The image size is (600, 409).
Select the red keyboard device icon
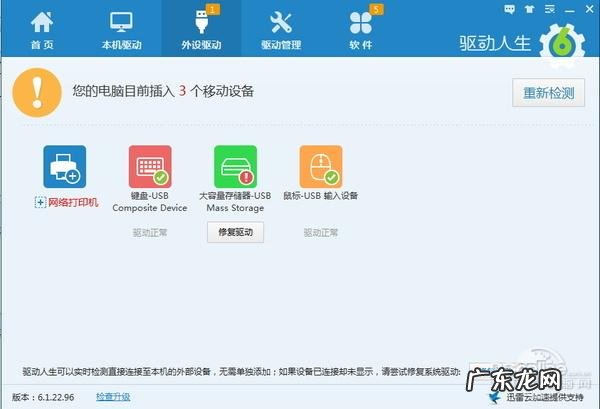pyautogui.click(x=150, y=166)
